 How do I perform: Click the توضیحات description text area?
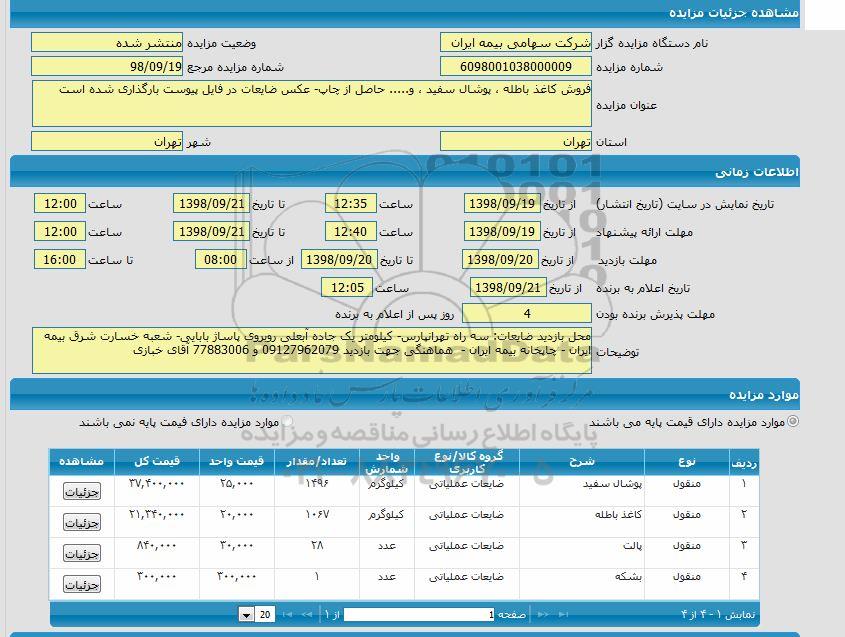[x=311, y=350]
